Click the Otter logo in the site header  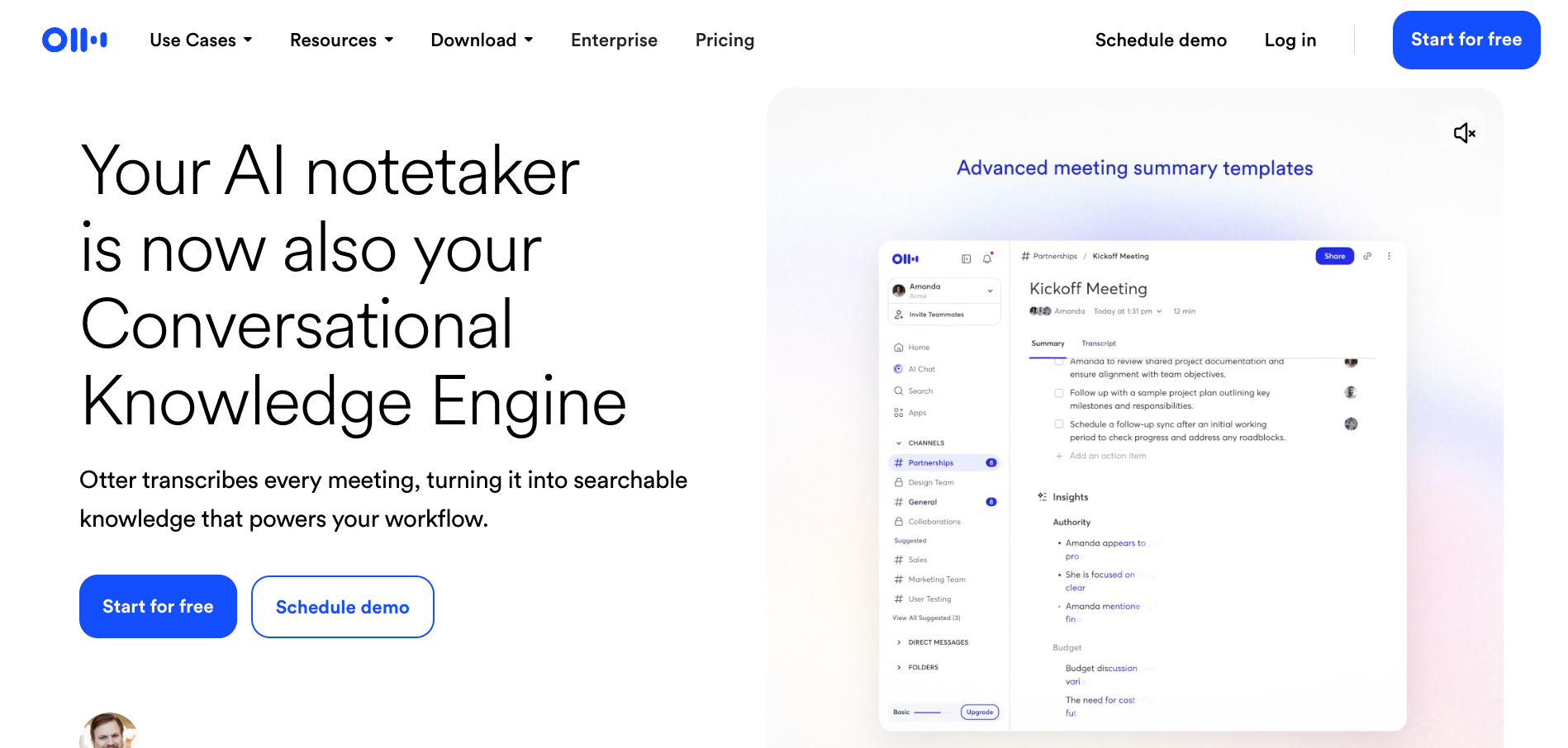74,40
